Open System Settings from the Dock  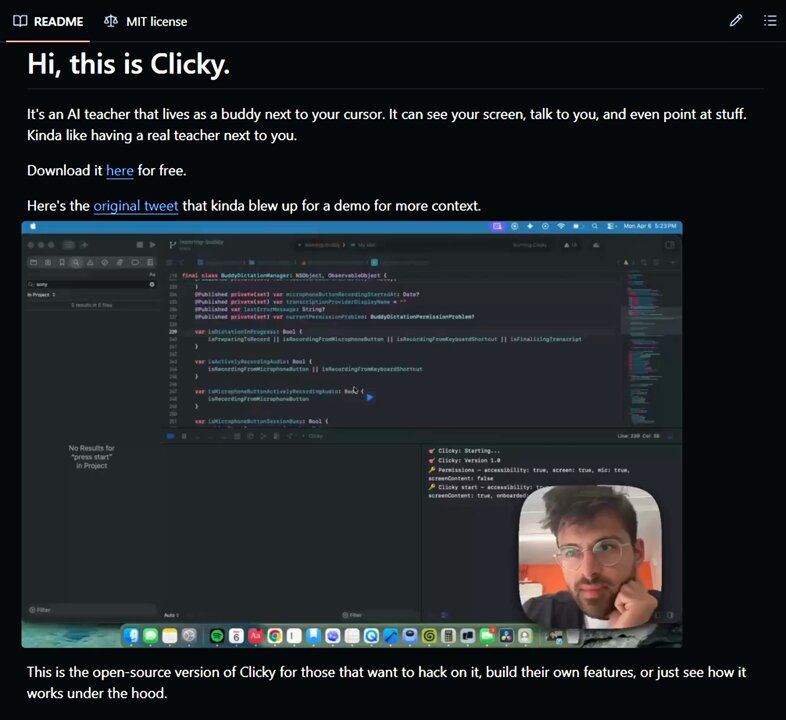(x=189, y=636)
